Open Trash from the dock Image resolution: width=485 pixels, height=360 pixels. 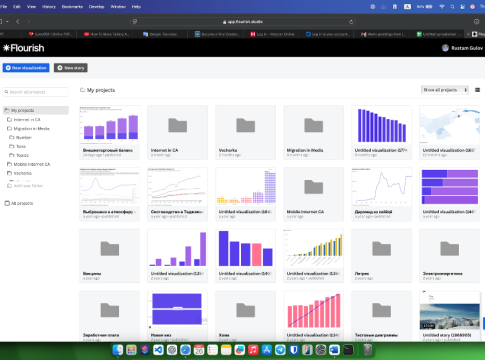367,350
